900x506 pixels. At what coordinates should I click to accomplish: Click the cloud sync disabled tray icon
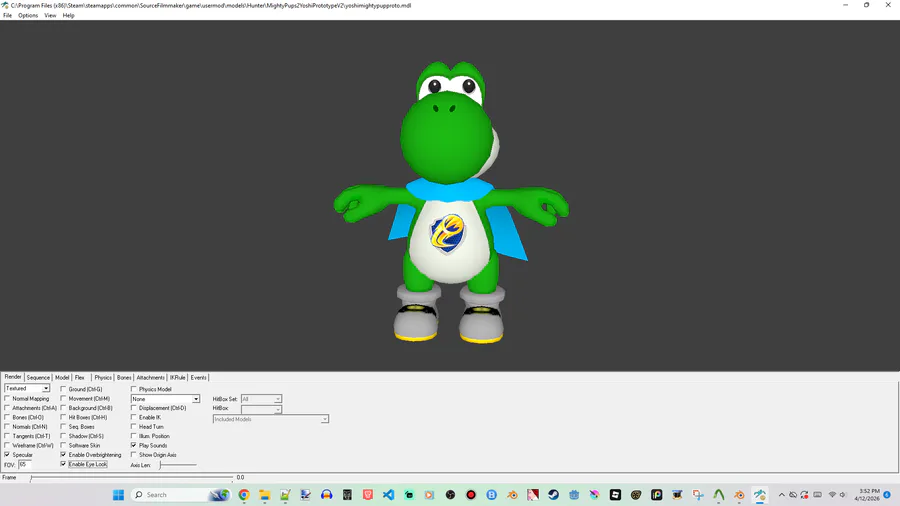(793, 495)
